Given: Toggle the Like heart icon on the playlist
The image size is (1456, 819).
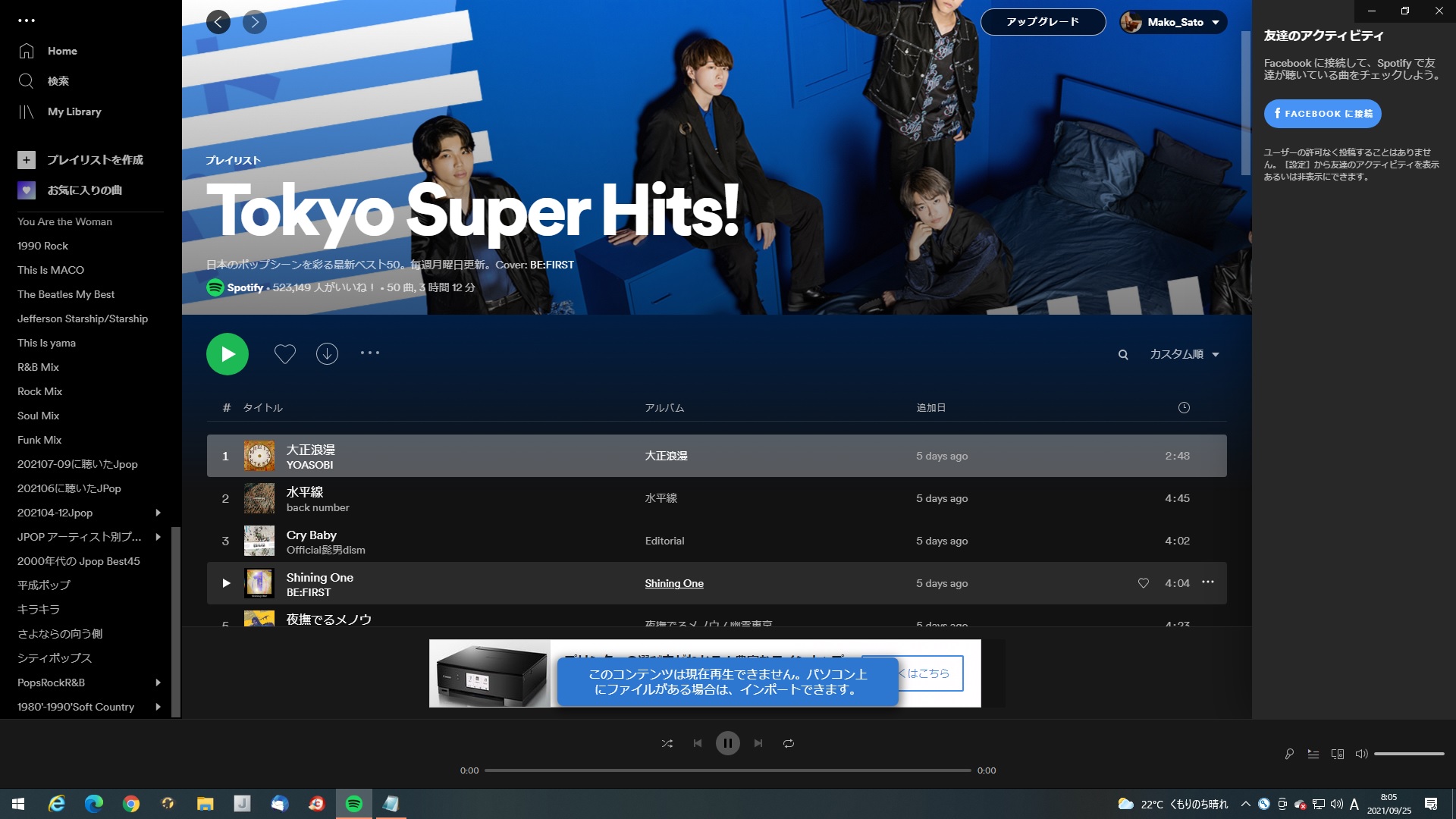Looking at the screenshot, I should [283, 354].
